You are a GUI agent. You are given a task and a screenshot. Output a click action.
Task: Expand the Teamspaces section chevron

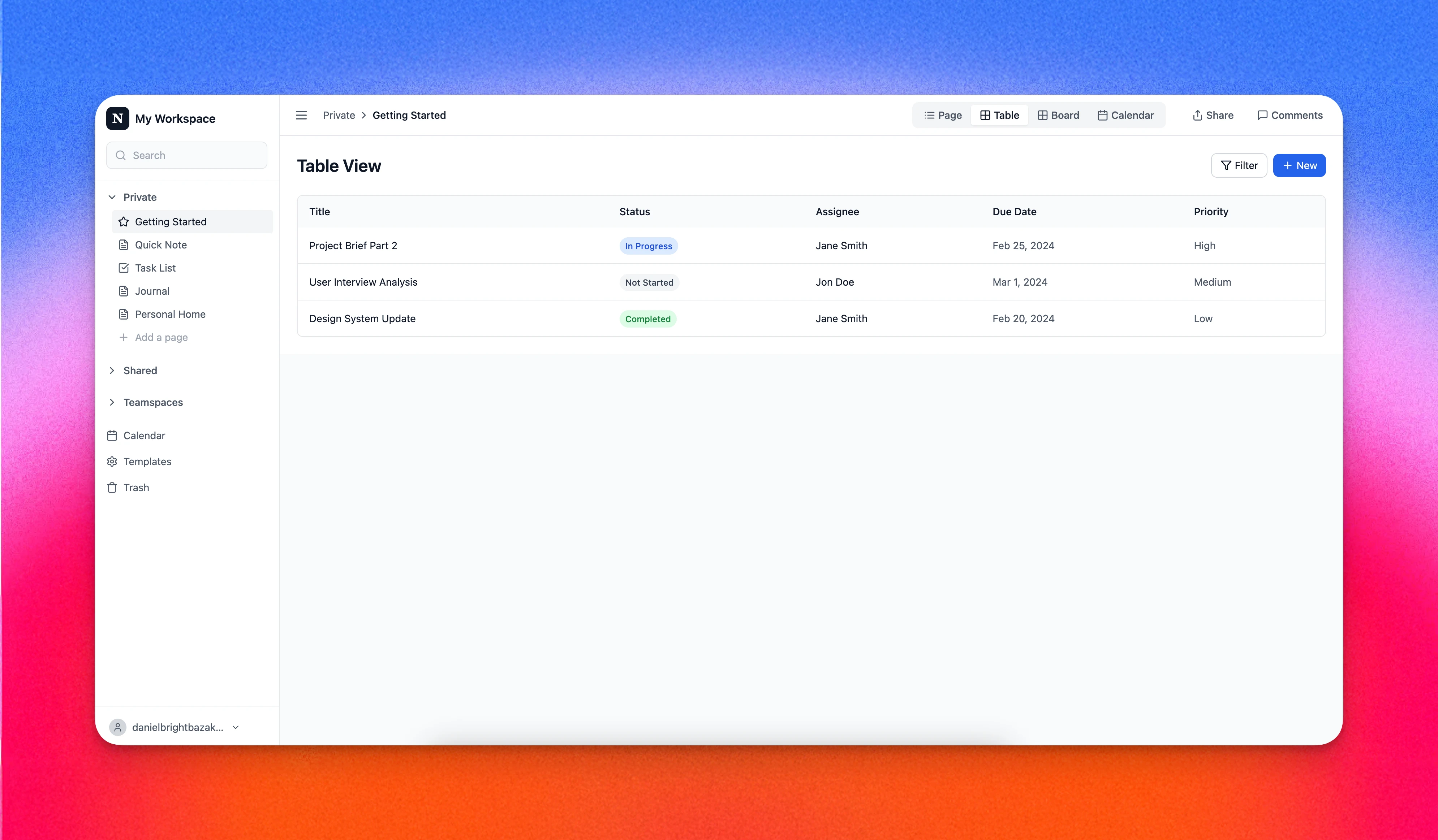pos(112,402)
